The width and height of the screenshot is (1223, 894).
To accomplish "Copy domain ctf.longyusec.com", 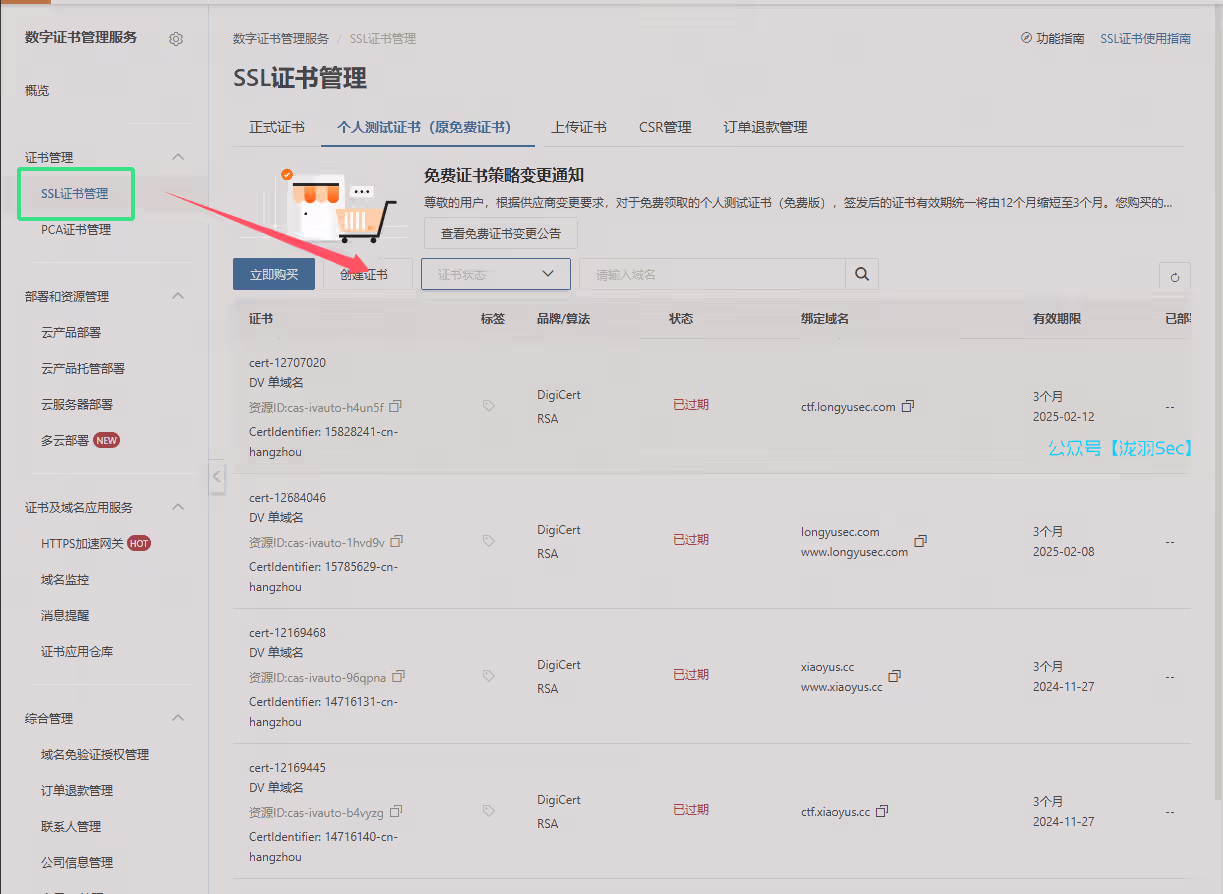I will point(908,407).
